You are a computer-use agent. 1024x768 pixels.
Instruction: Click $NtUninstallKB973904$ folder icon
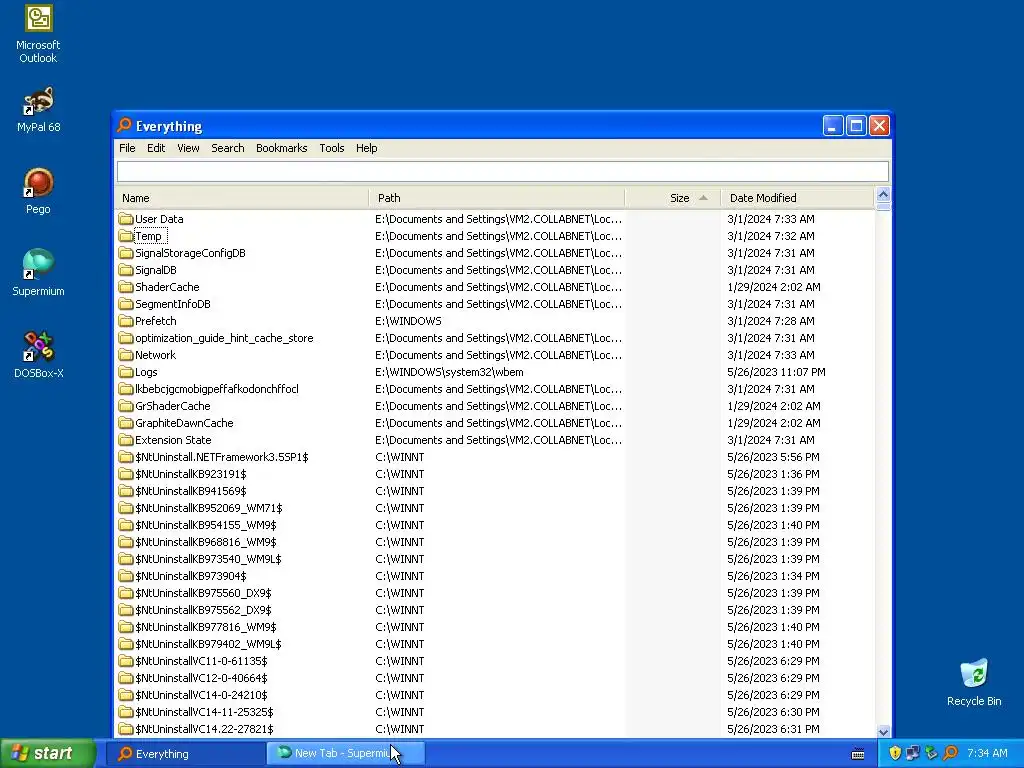[x=125, y=575]
